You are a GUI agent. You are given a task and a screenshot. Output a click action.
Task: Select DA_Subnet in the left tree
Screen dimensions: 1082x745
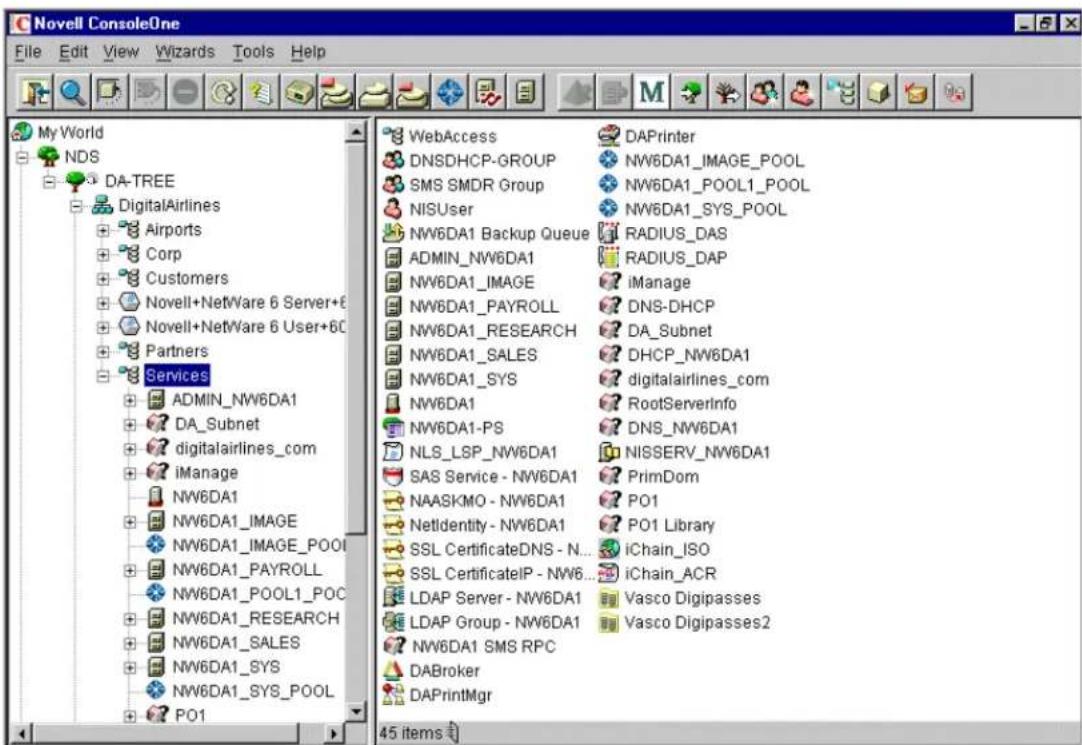coord(217,424)
